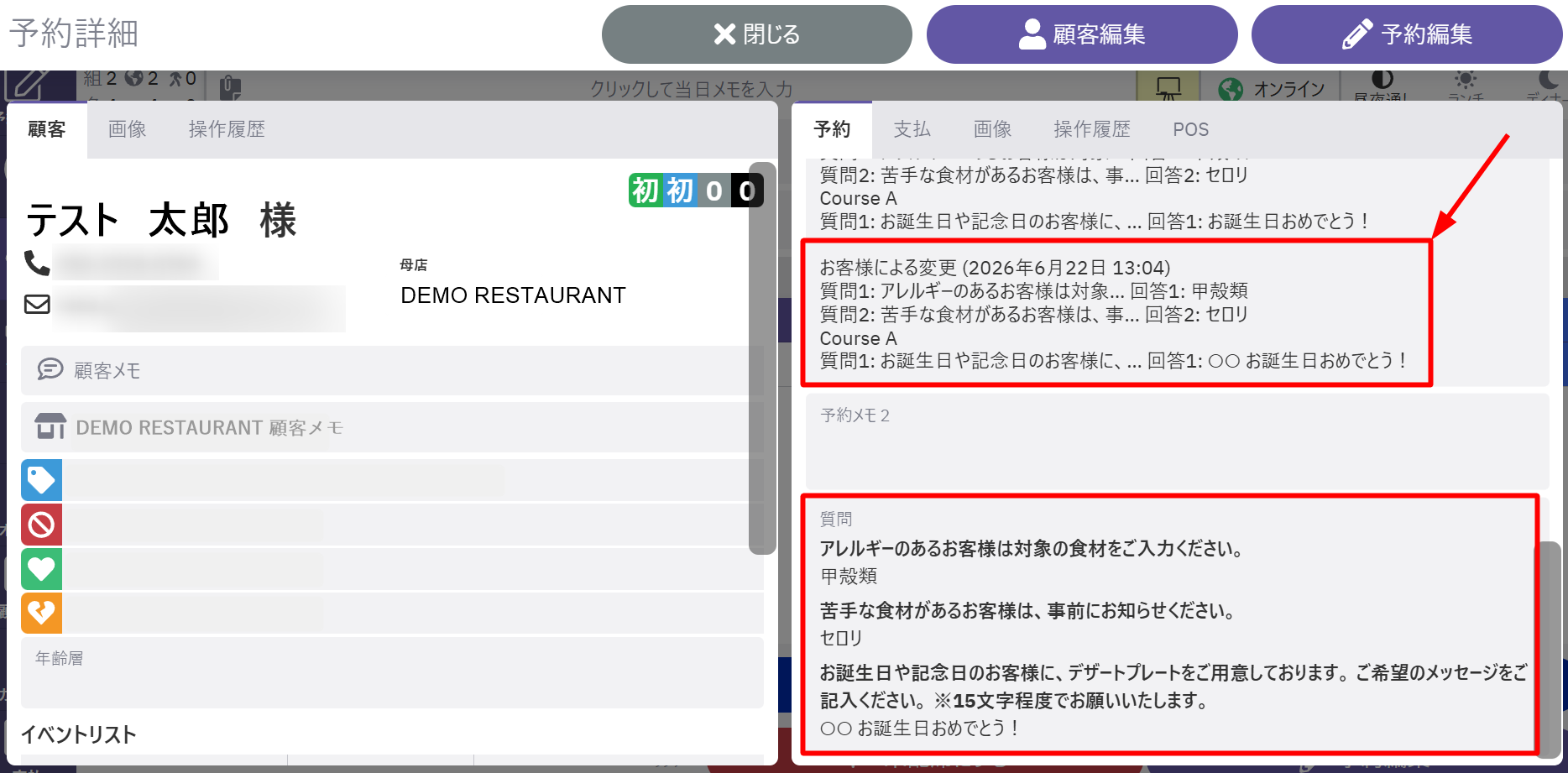The height and width of the screenshot is (773, 1568).
Task: Open 顧客編集 customer edit
Action: click(1081, 34)
